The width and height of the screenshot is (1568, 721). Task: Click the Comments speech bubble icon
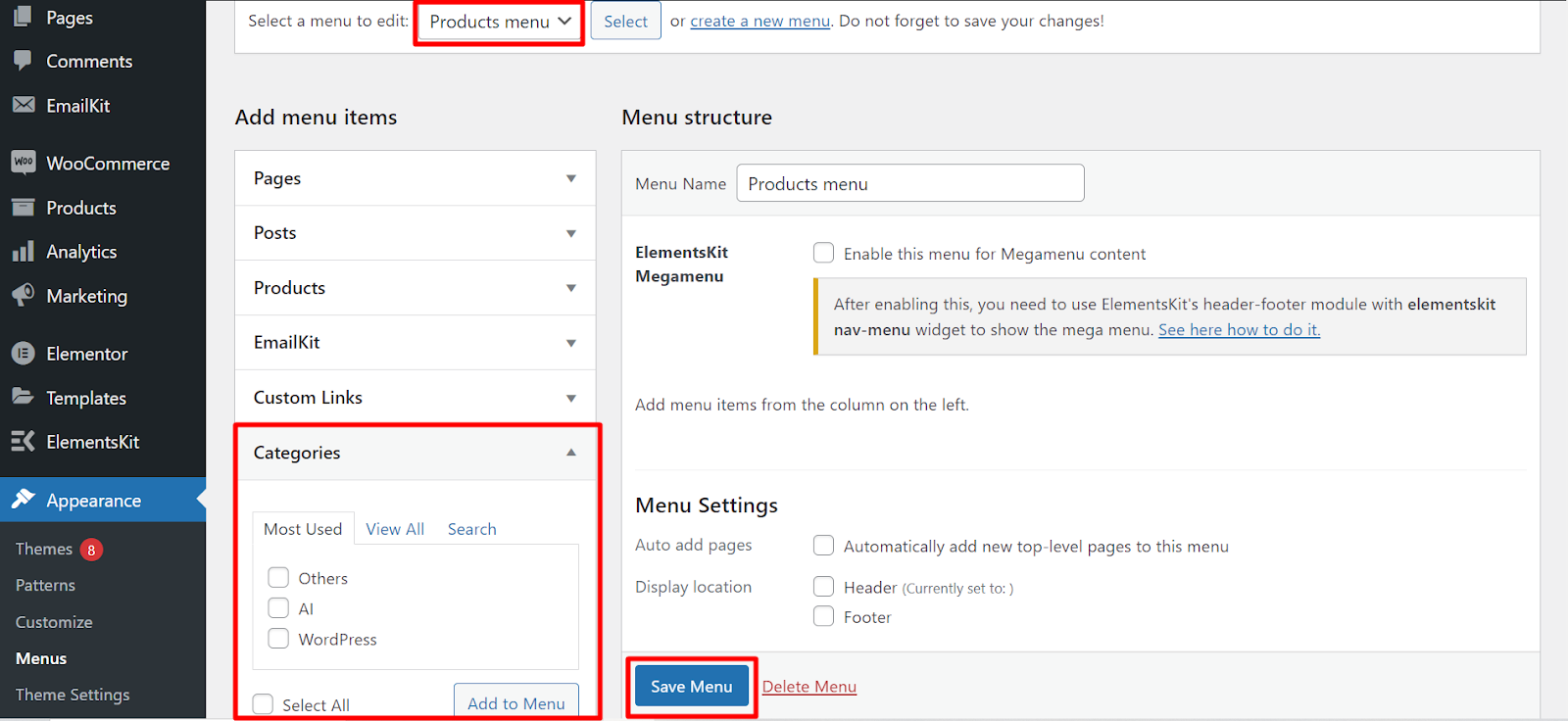coord(24,60)
